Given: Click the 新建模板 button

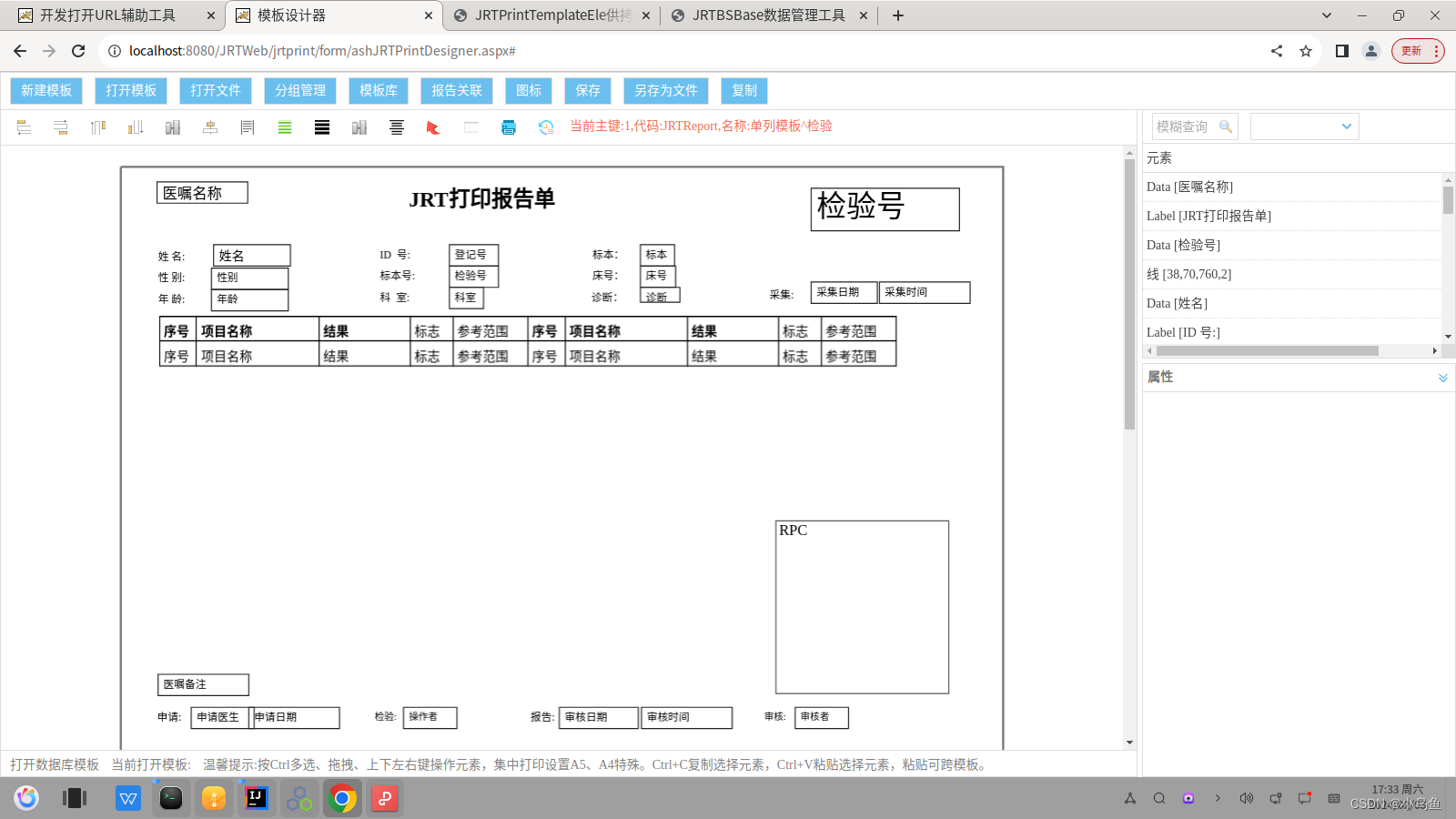Looking at the screenshot, I should 46,91.
